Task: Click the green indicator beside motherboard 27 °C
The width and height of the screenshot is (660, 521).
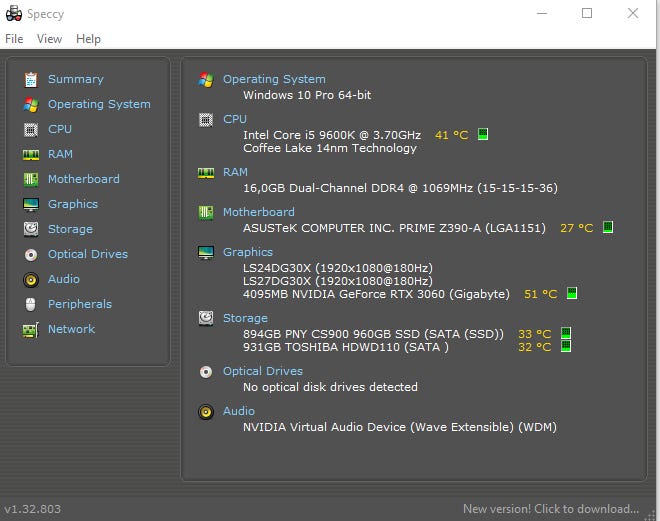Action: 608,227
